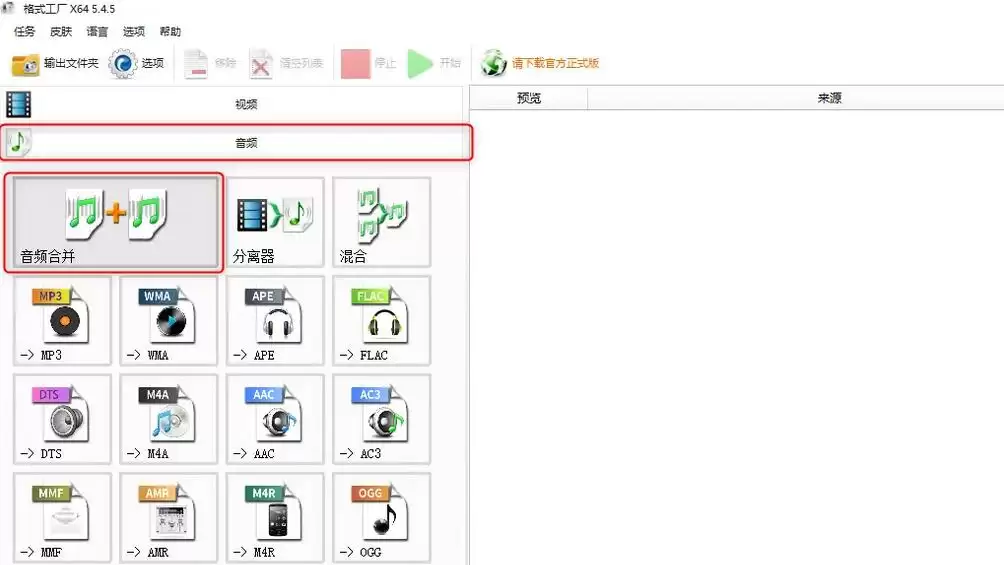The image size is (1004, 565).
Task: Open the 任务 menu
Action: tap(24, 31)
